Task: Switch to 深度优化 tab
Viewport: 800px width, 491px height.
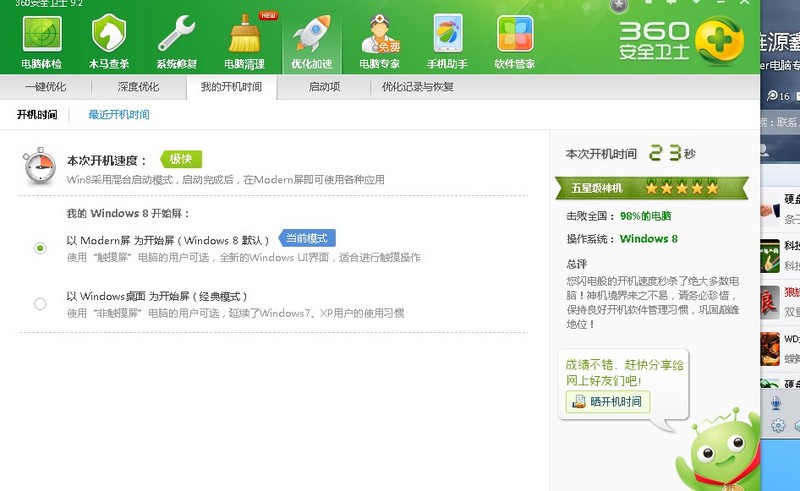Action: pyautogui.click(x=138, y=87)
